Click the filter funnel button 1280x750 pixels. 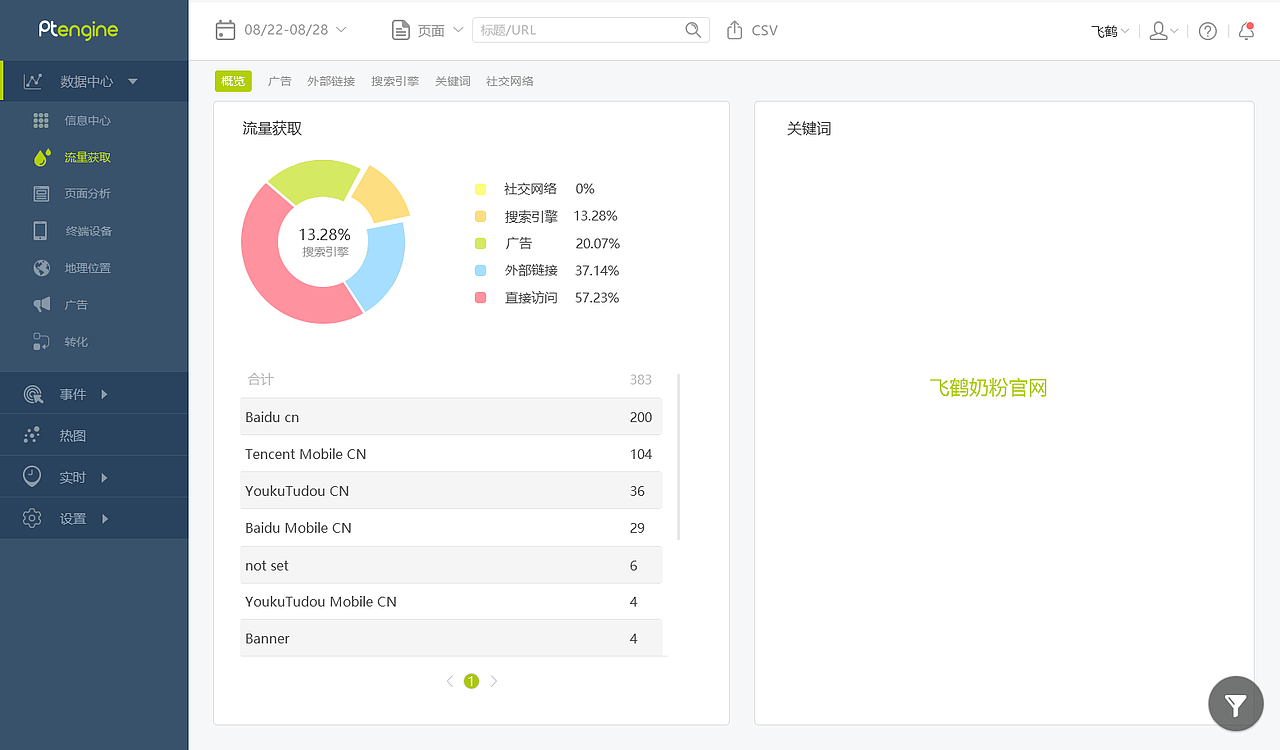(x=1236, y=704)
